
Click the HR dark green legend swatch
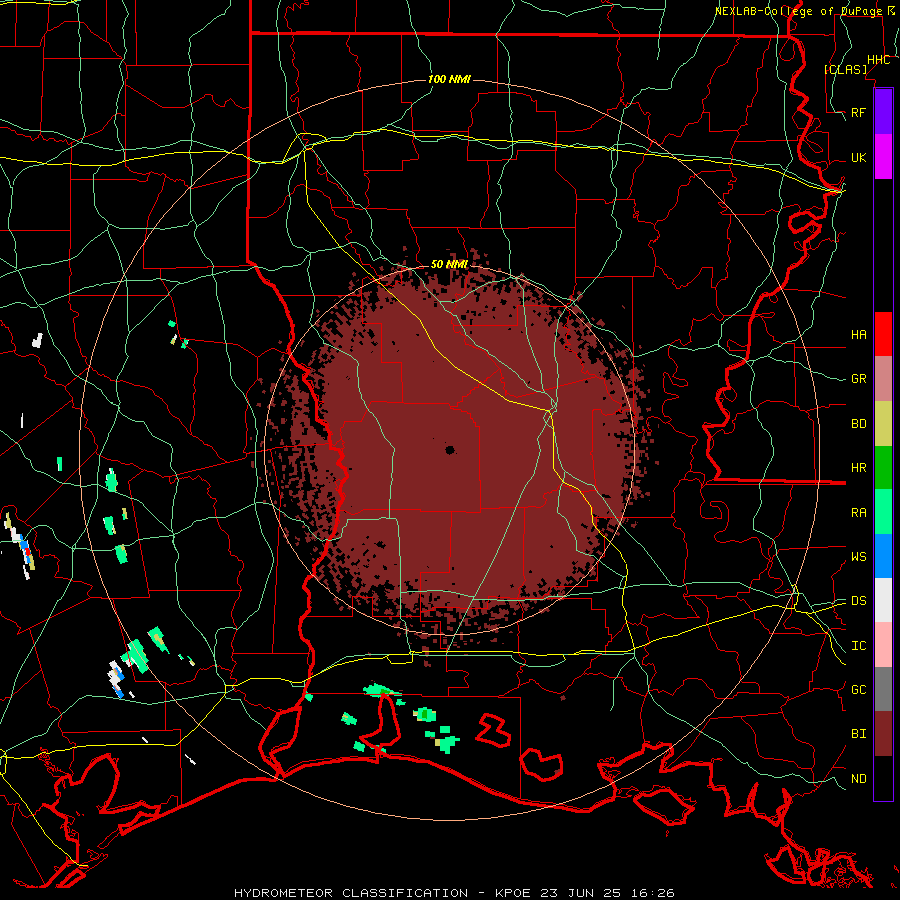coord(883,468)
